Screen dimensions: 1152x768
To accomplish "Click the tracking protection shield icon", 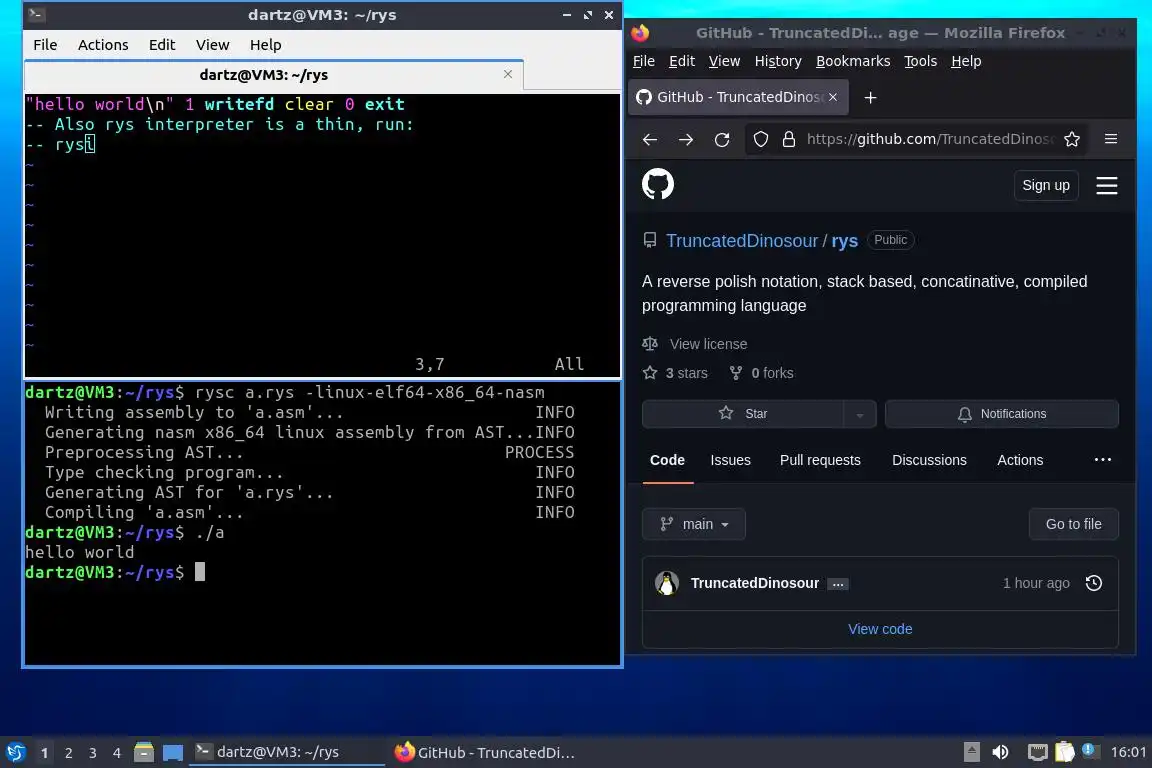I will pos(761,139).
